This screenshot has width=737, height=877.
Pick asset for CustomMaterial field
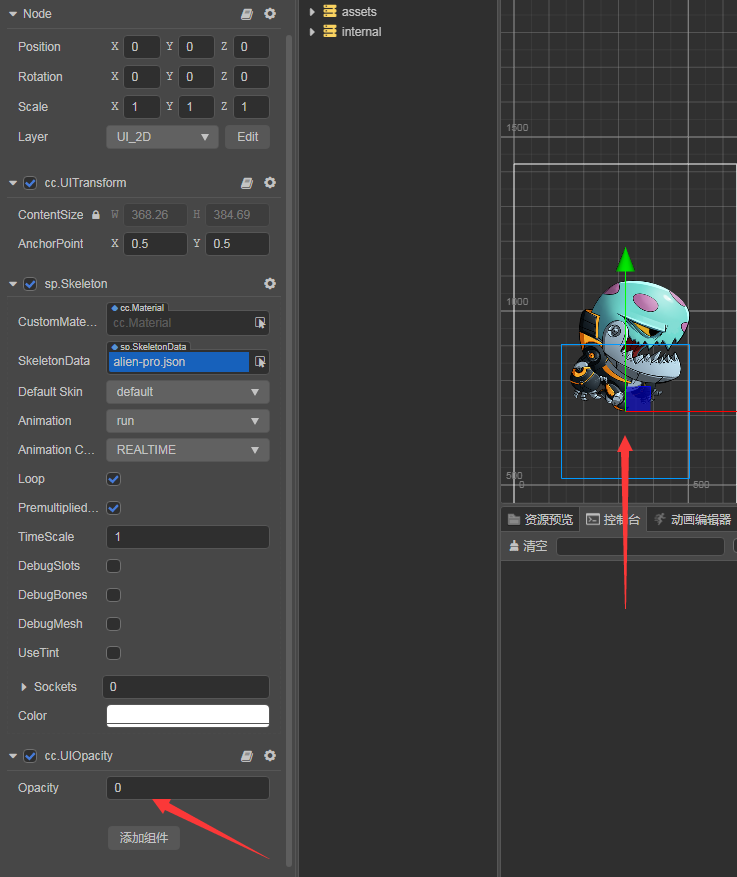tap(260, 323)
